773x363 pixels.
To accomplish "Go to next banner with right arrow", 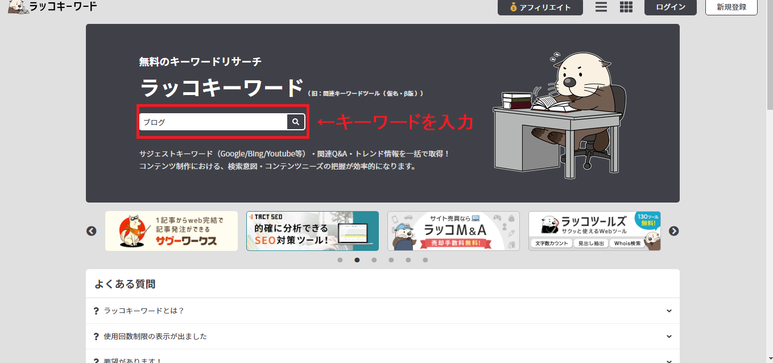I will pos(674,231).
